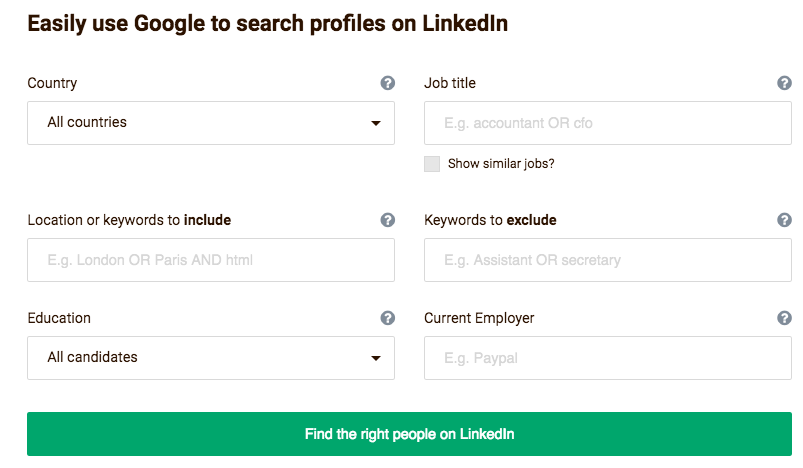This screenshot has height=468, width=803.
Task: Open the All countries dropdown
Action: (x=211, y=123)
